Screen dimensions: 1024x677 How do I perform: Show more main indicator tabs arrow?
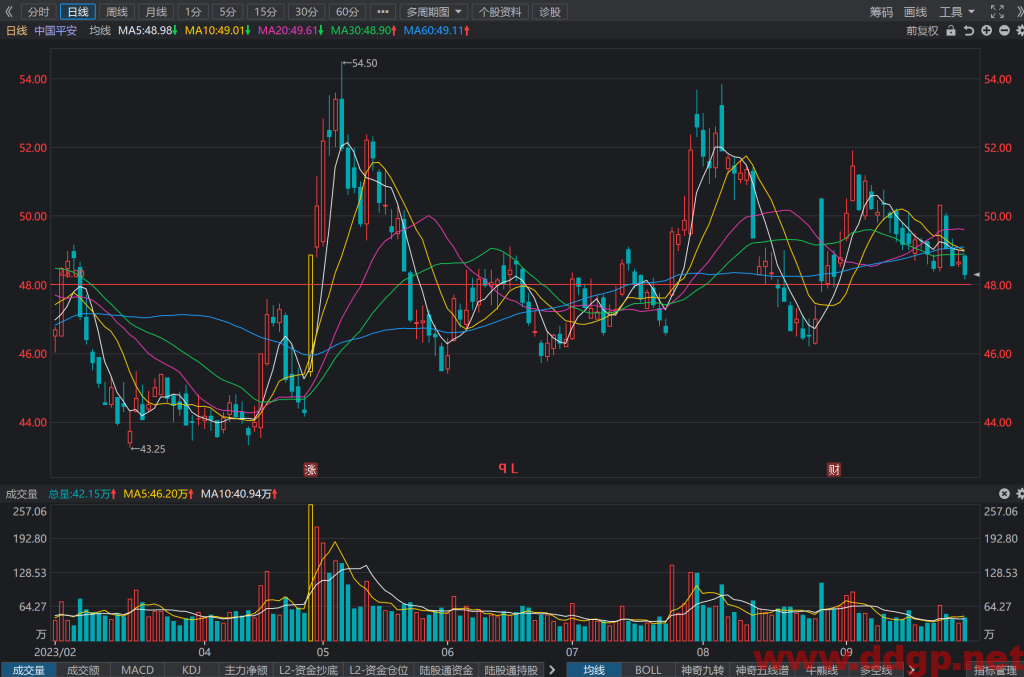click(912, 670)
